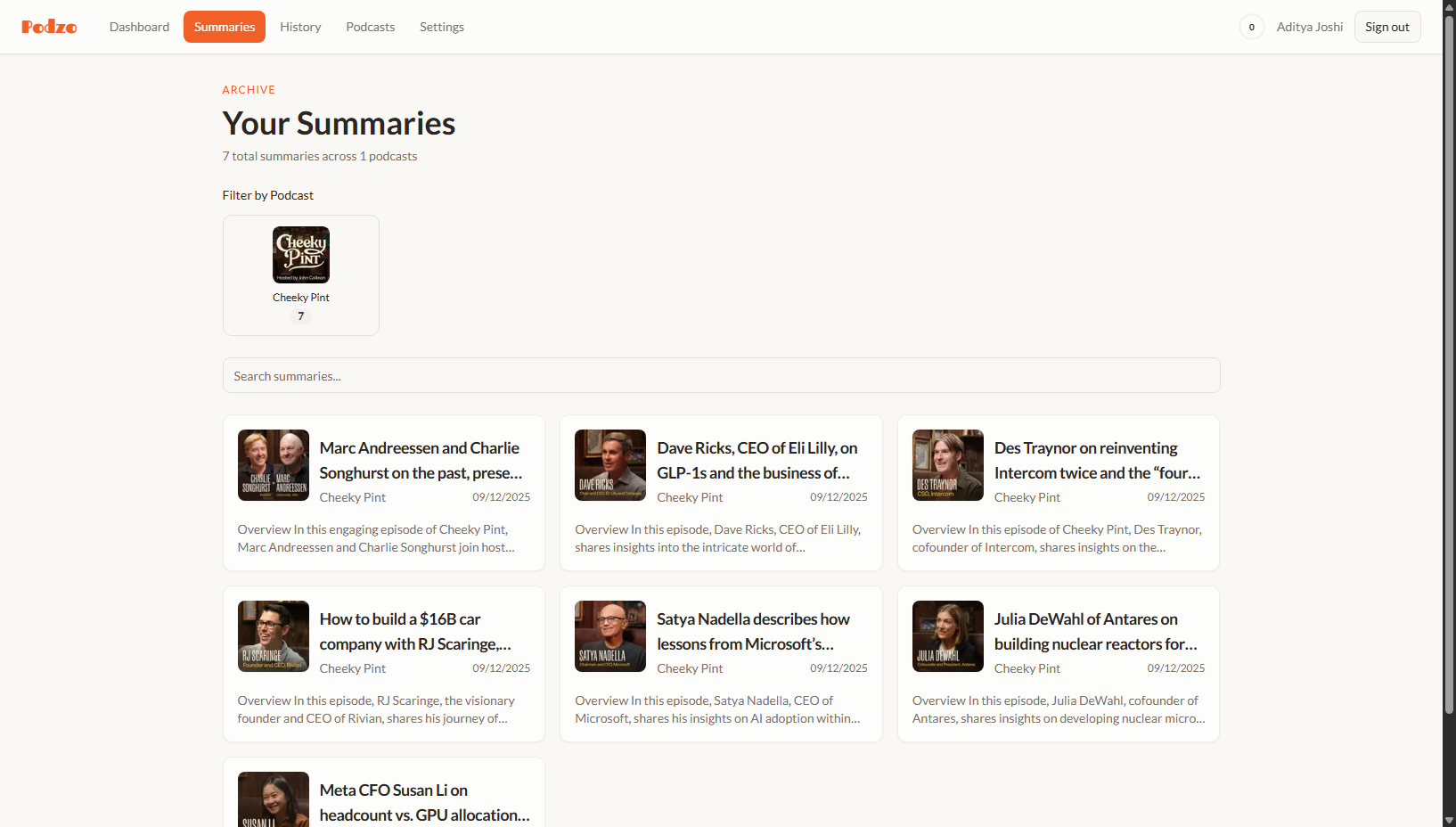This screenshot has height=827, width=1456.
Task: Click the Aditya Joshi username
Action: (1309, 27)
